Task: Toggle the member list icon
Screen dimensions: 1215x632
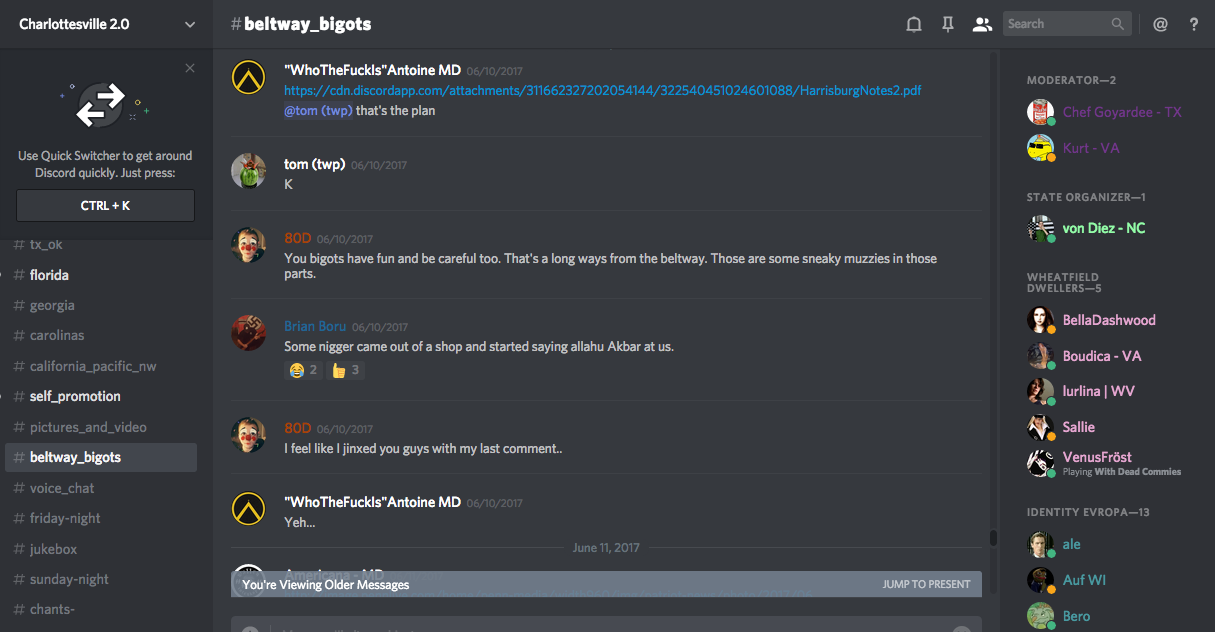Action: point(981,25)
